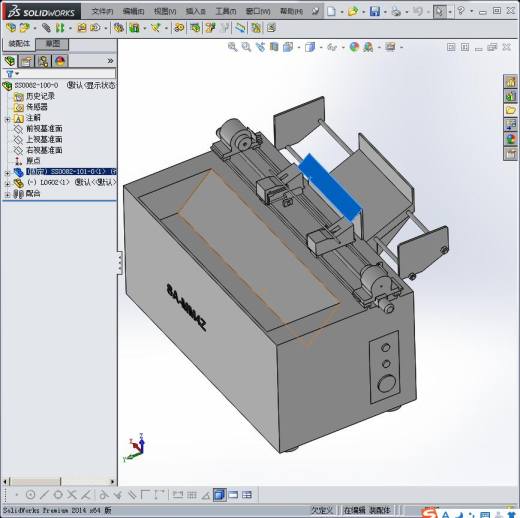Screen dimensions: 520x518
Task: Select 原点 (Origin) tree item
Action: coord(33,161)
